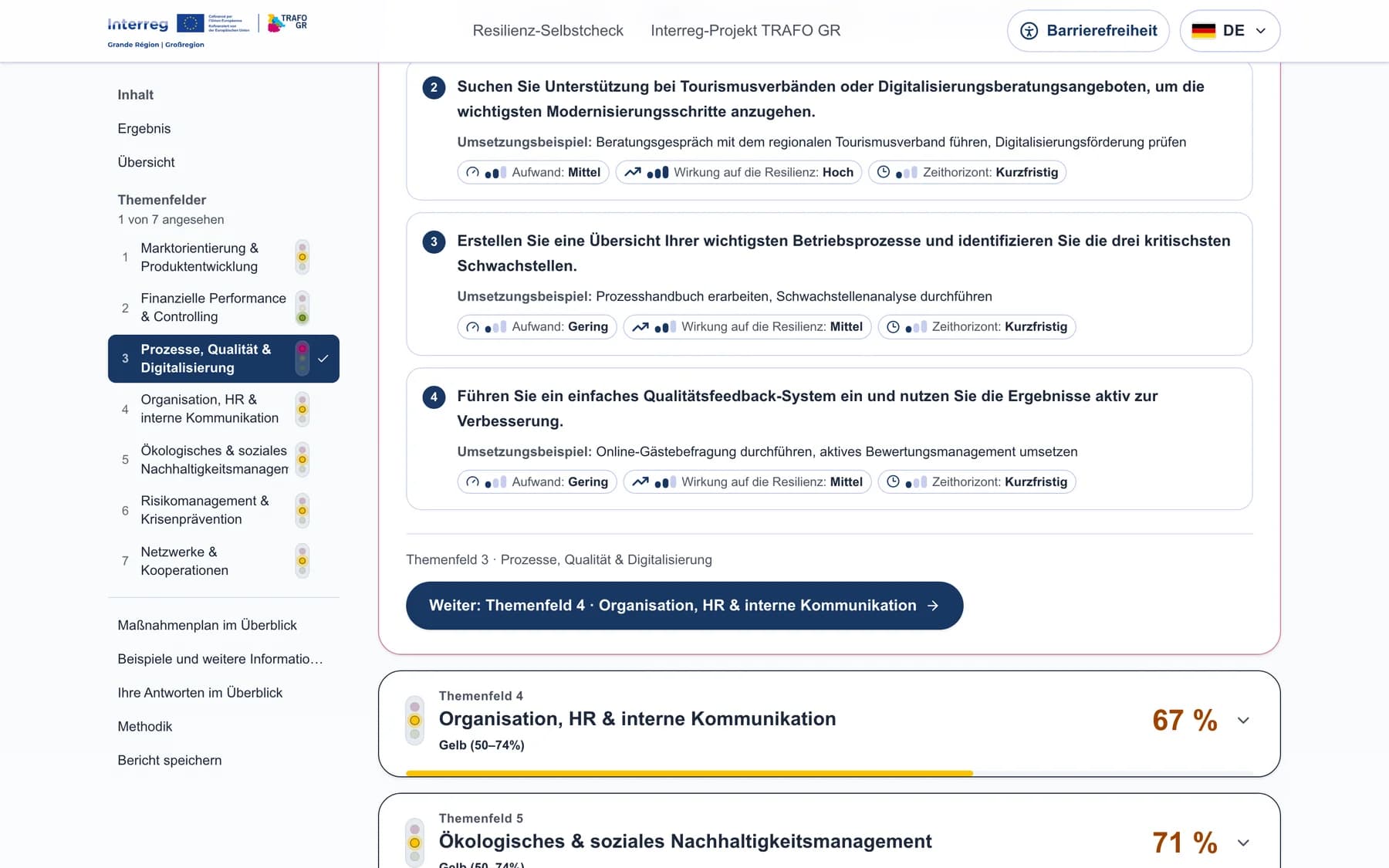
Task: Click traffic light icon beside Finanzielle Performance
Action: tap(302, 308)
